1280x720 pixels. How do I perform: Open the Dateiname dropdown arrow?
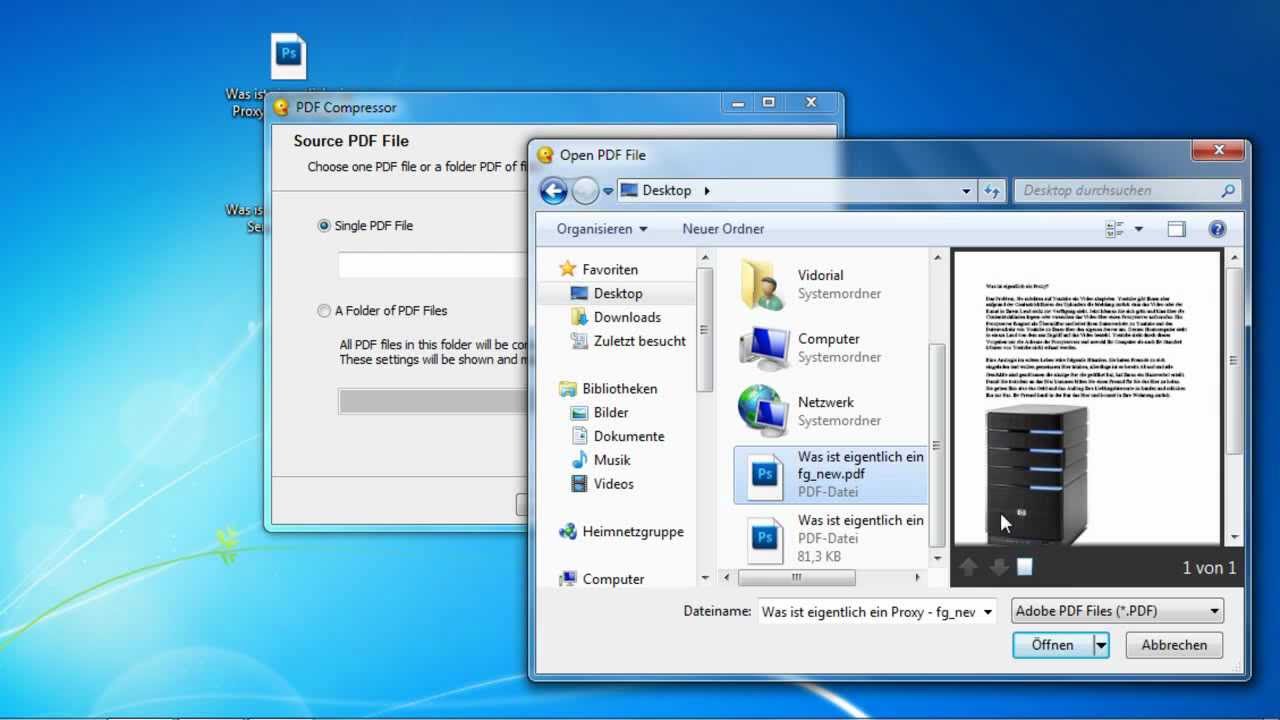pyautogui.click(x=987, y=611)
